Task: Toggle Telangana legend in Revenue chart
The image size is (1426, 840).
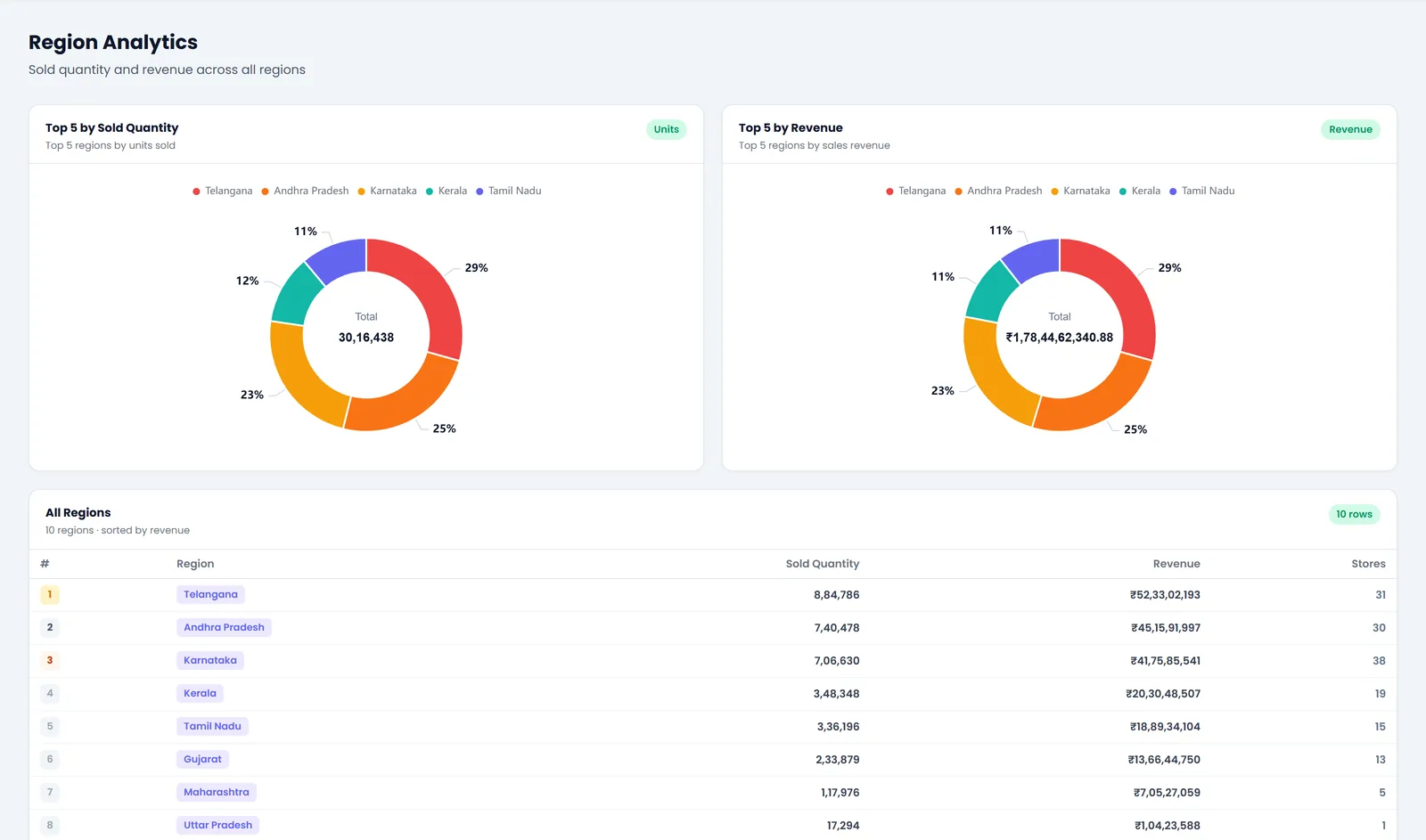Action: point(916,191)
